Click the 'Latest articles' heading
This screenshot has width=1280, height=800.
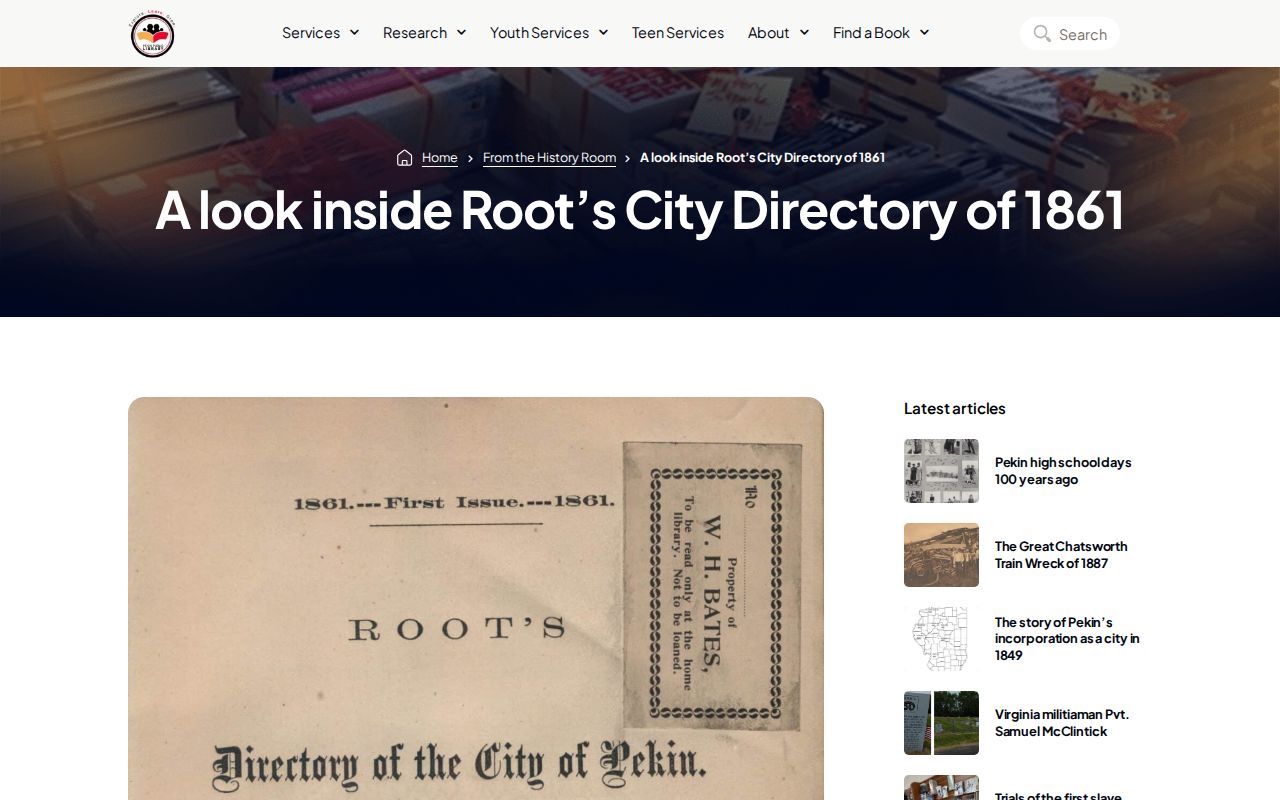click(x=955, y=408)
